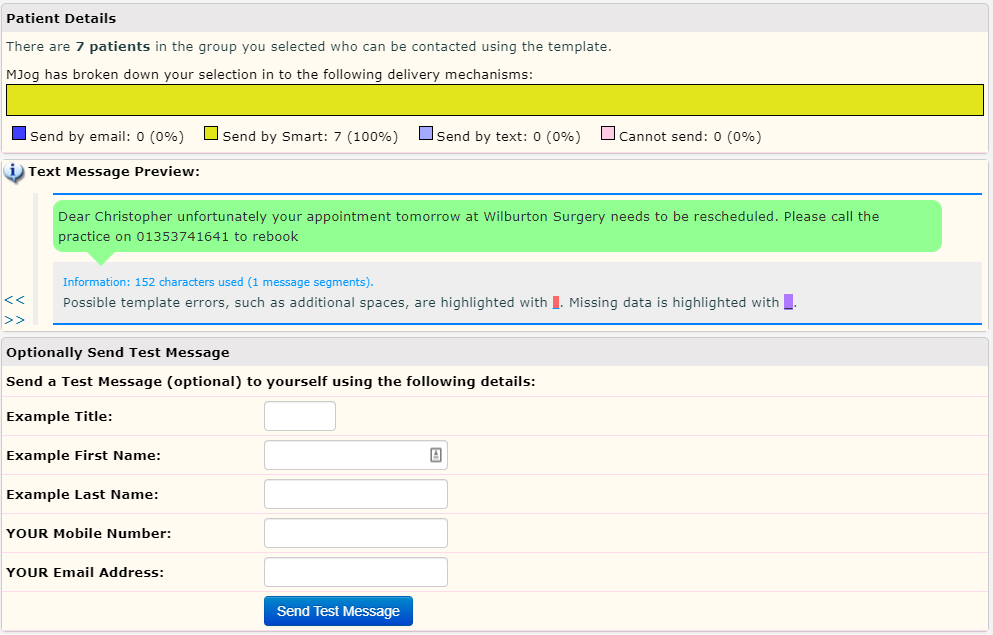Click the lavender Send by text swatch
This screenshot has height=635, width=993.
(426, 134)
